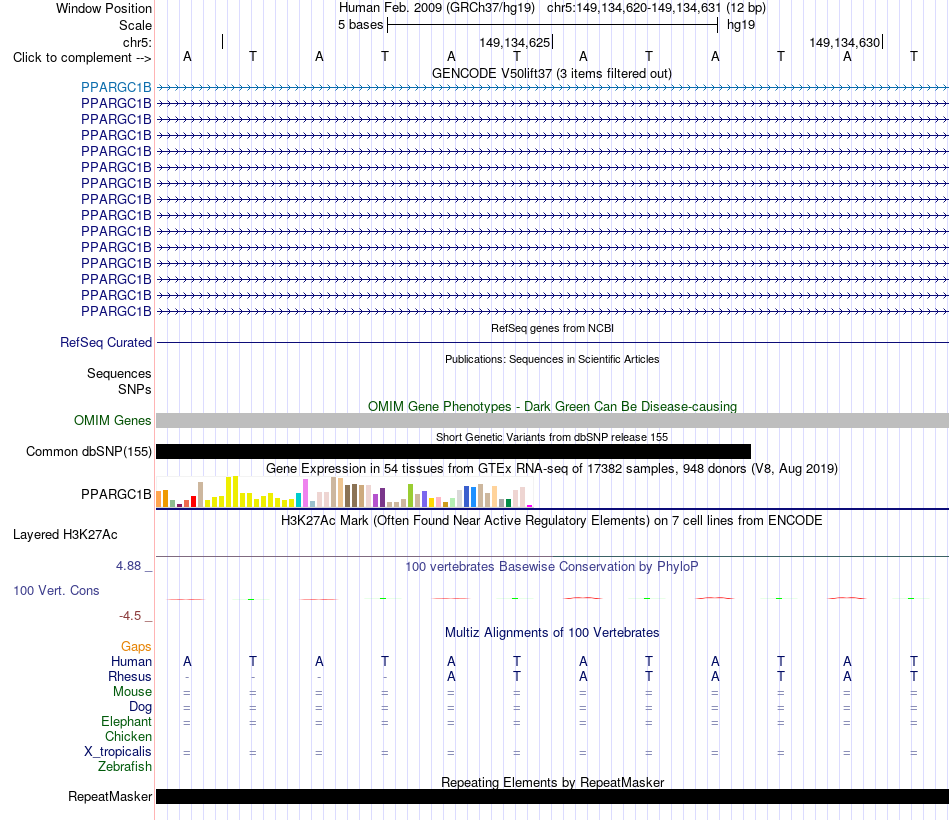Click the 100 Vert. Cons label
950x820 pixels.
[x=56, y=590]
